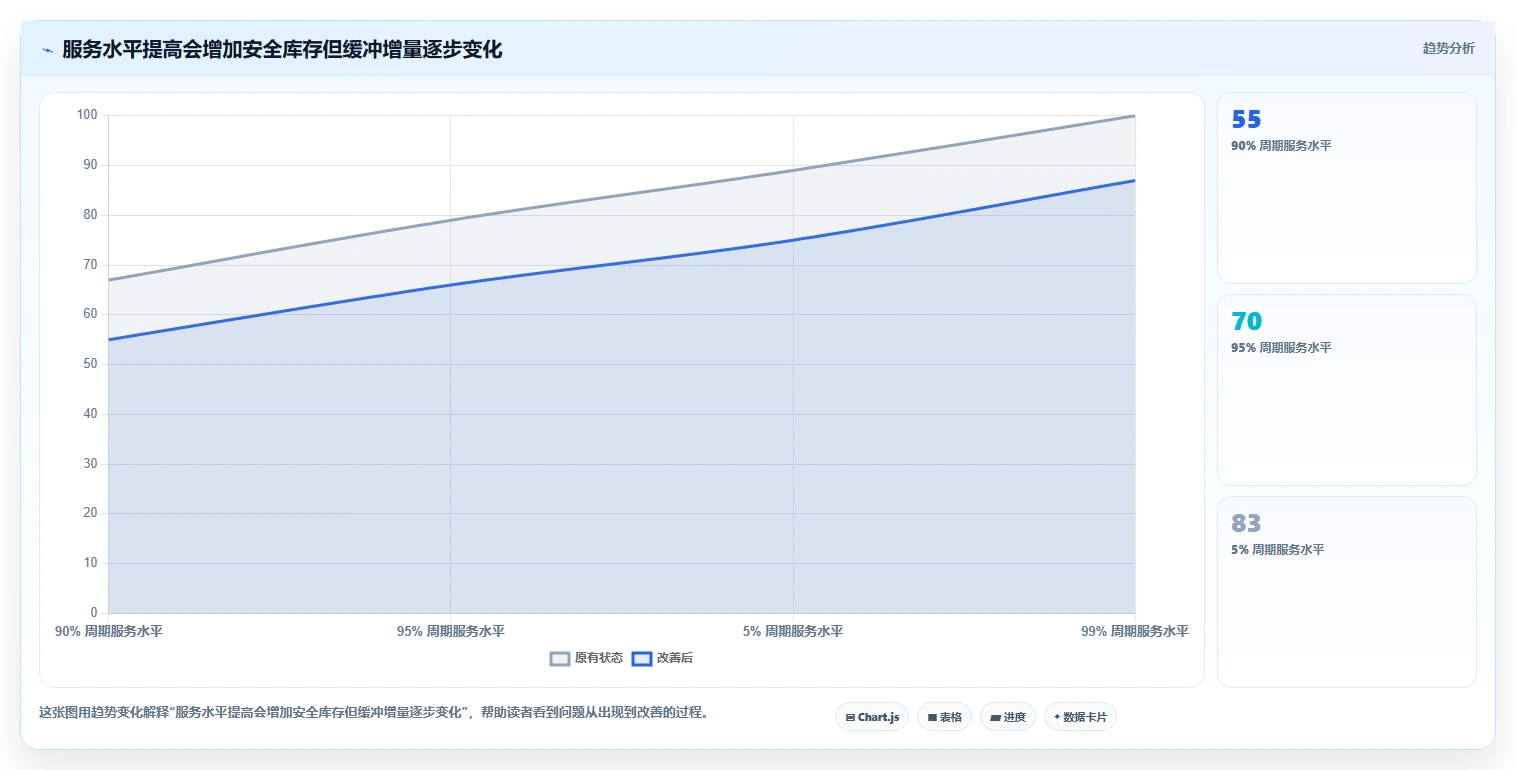Toggle the 原有状态 legend item
1516x770 pixels.
[x=587, y=658]
